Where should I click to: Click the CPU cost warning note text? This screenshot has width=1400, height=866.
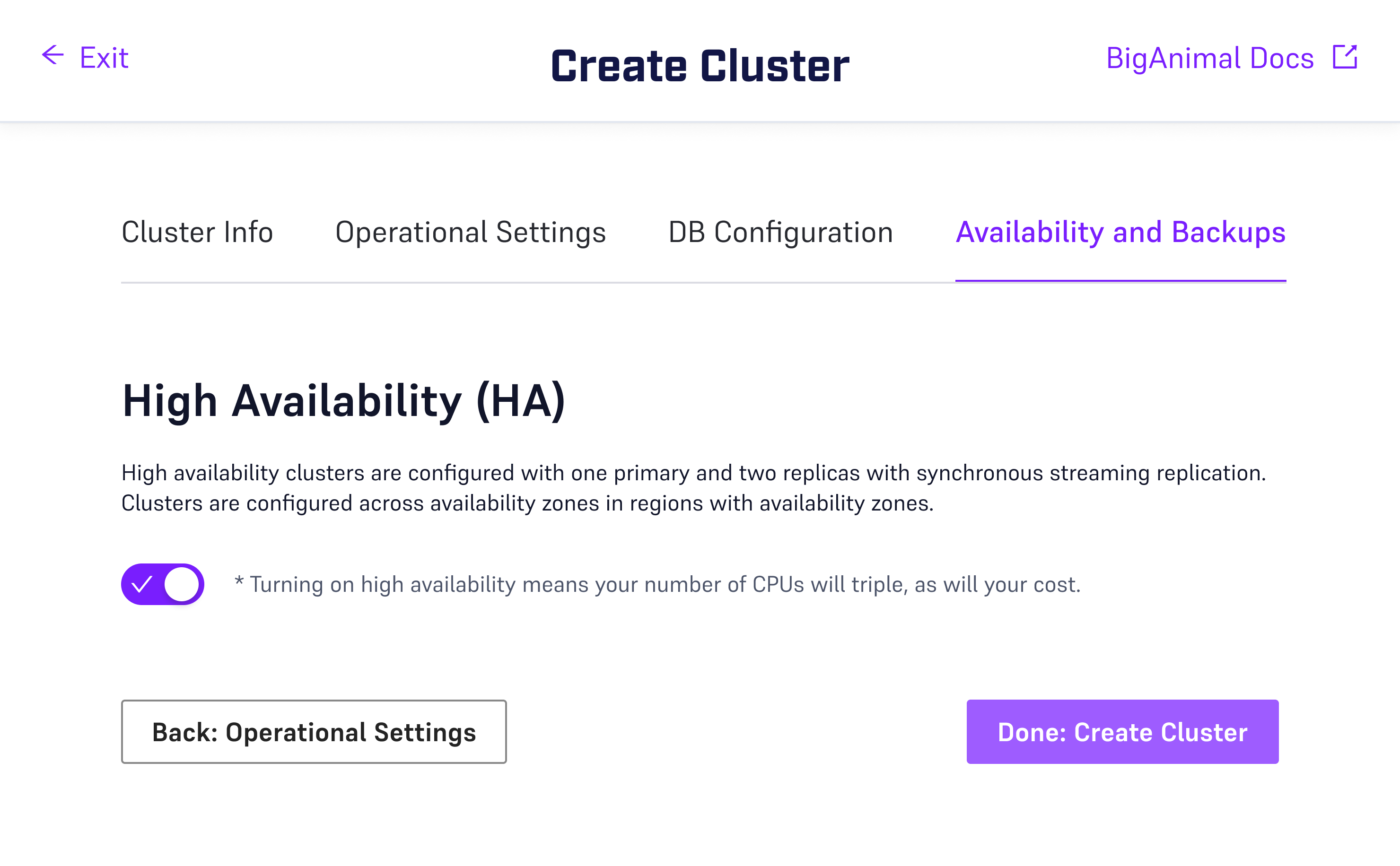pos(665,585)
